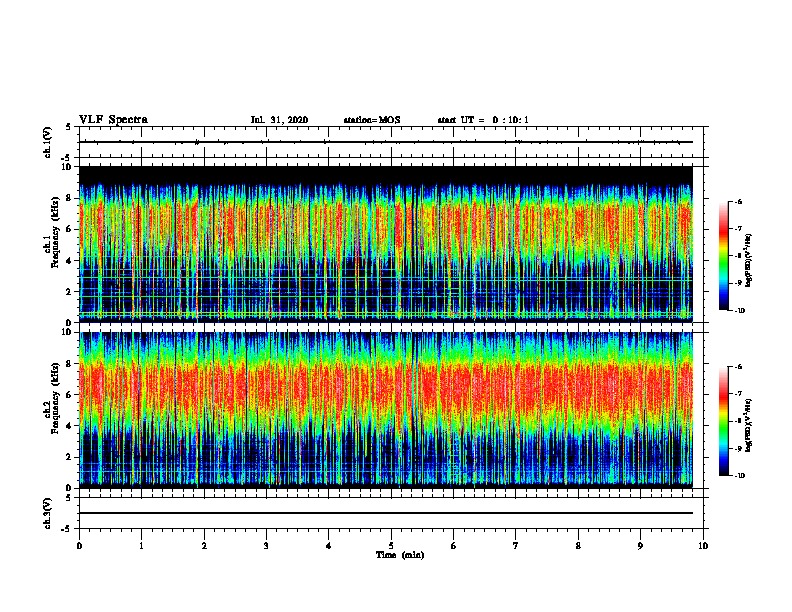Click the "-6" label on ch.1 colorbar
The width and height of the screenshot is (792, 612).
738,201
